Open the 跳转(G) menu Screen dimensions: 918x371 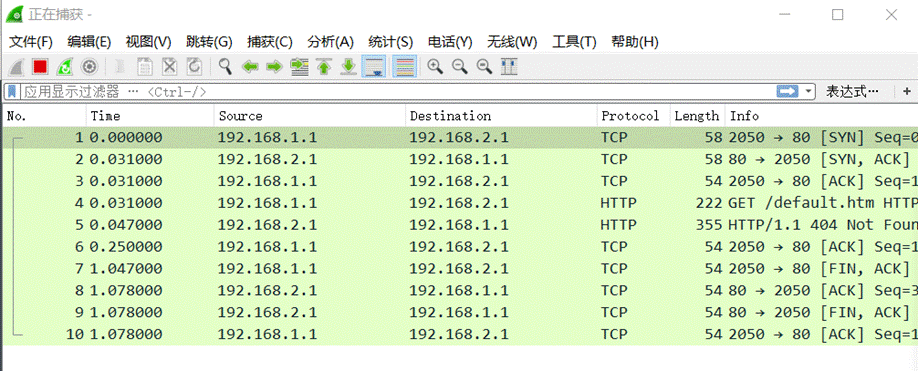pyautogui.click(x=209, y=42)
